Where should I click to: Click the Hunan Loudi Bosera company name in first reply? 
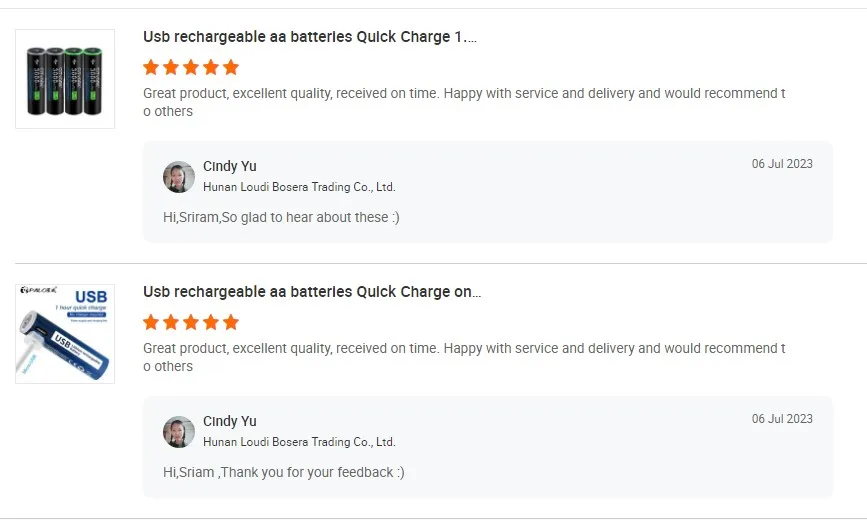point(299,187)
